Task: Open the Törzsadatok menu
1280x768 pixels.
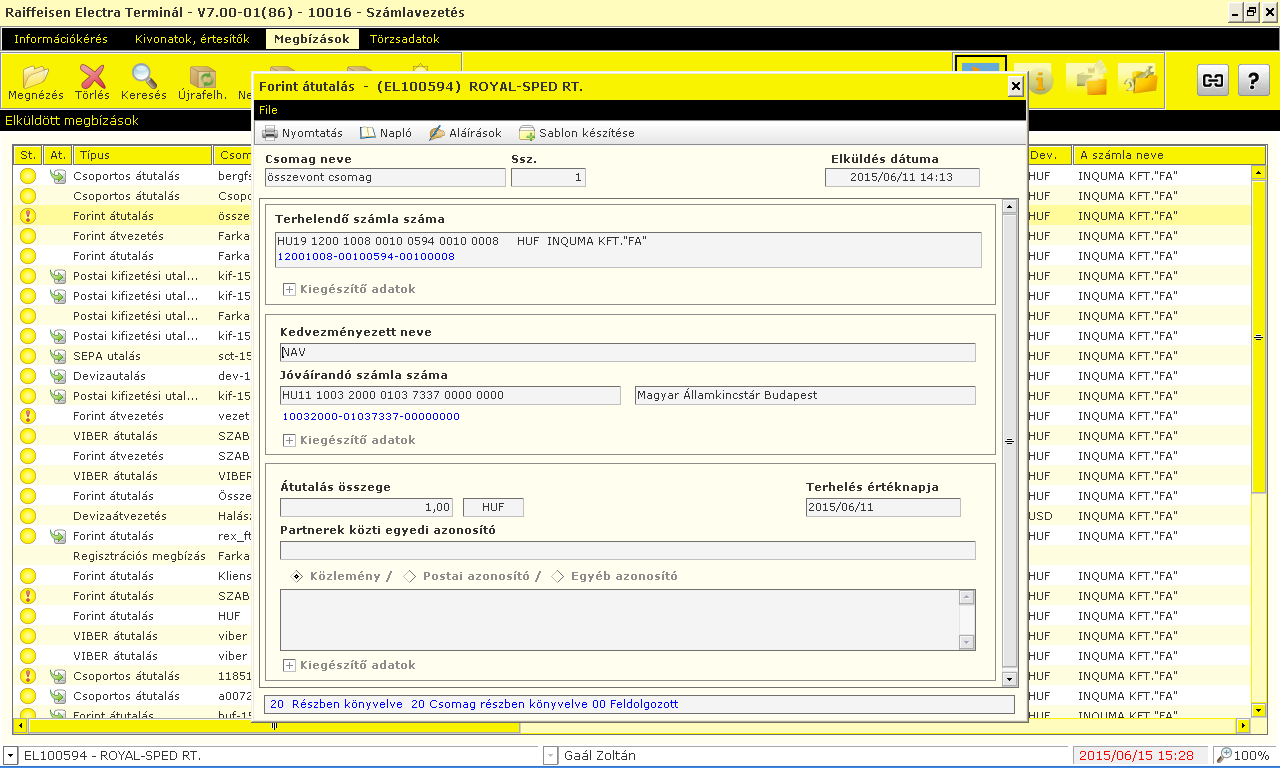Action: pos(405,39)
